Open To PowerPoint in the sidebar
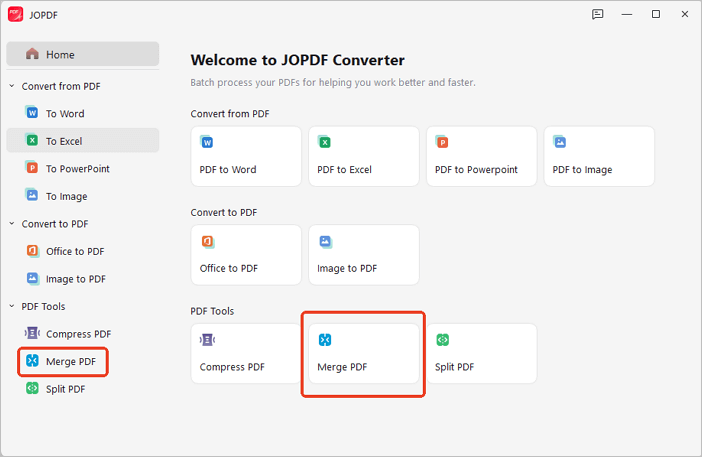 coord(83,168)
